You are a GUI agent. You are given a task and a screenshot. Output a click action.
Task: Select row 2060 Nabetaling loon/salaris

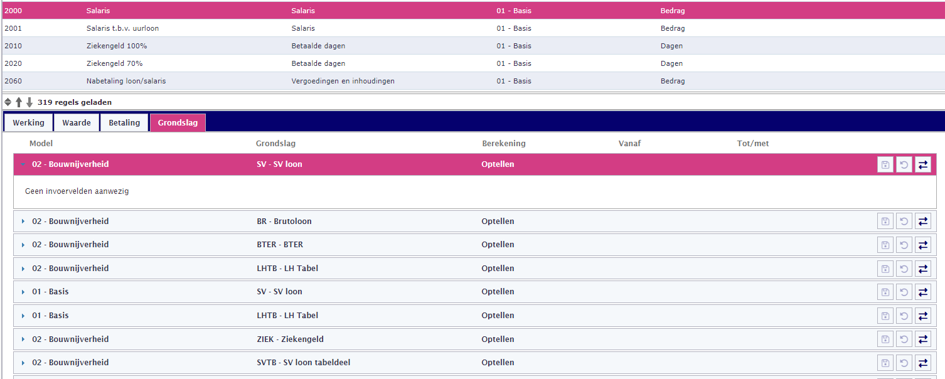(x=472, y=81)
